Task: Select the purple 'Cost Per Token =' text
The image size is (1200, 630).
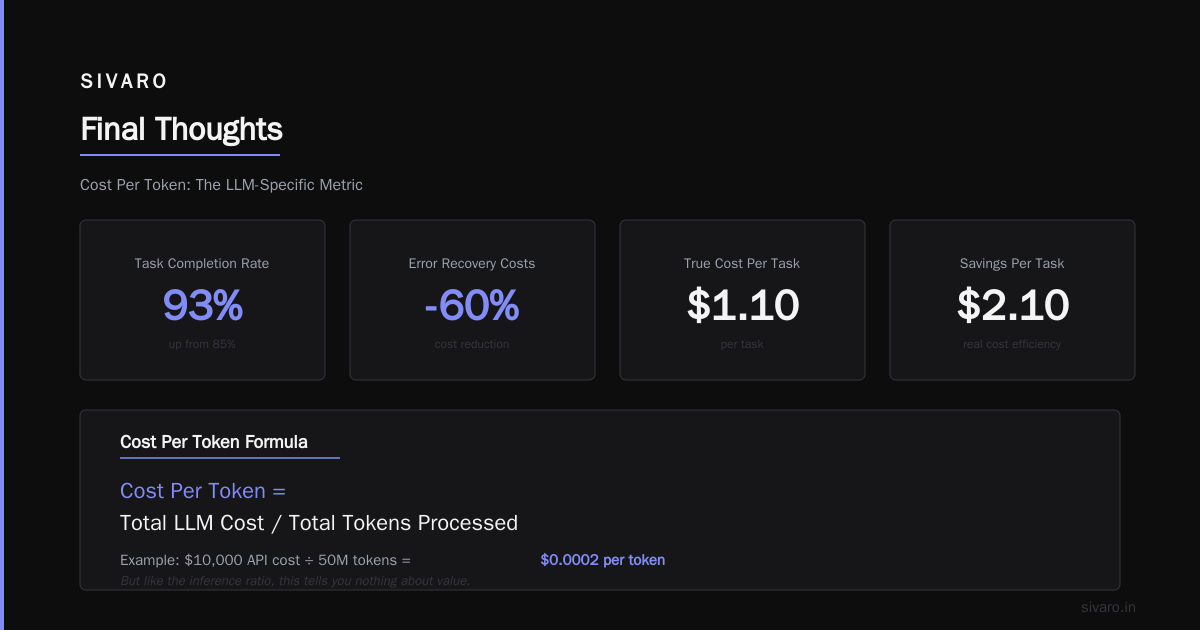Action: pos(203,491)
